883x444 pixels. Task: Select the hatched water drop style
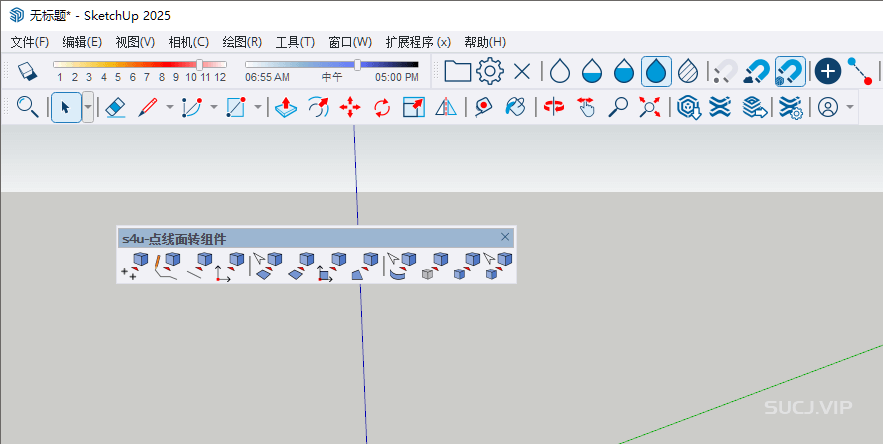(688, 71)
